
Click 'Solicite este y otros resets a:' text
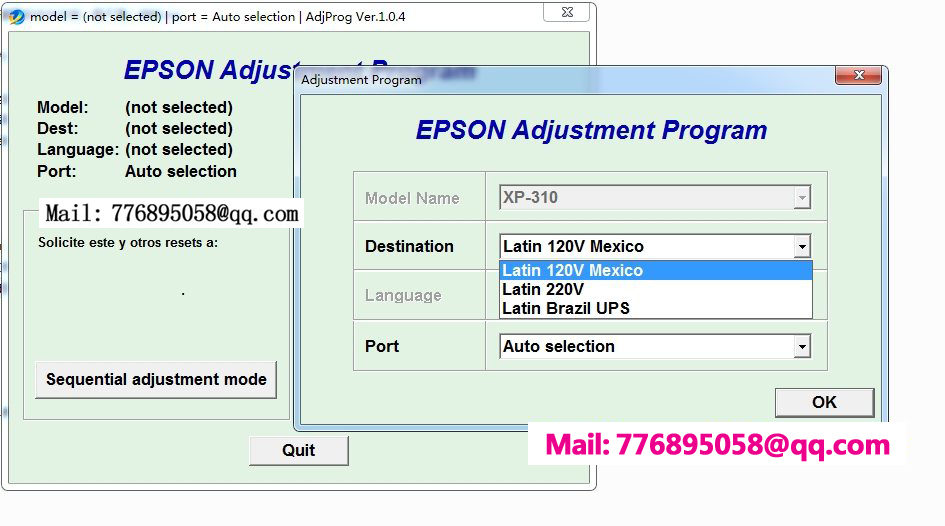(128, 243)
